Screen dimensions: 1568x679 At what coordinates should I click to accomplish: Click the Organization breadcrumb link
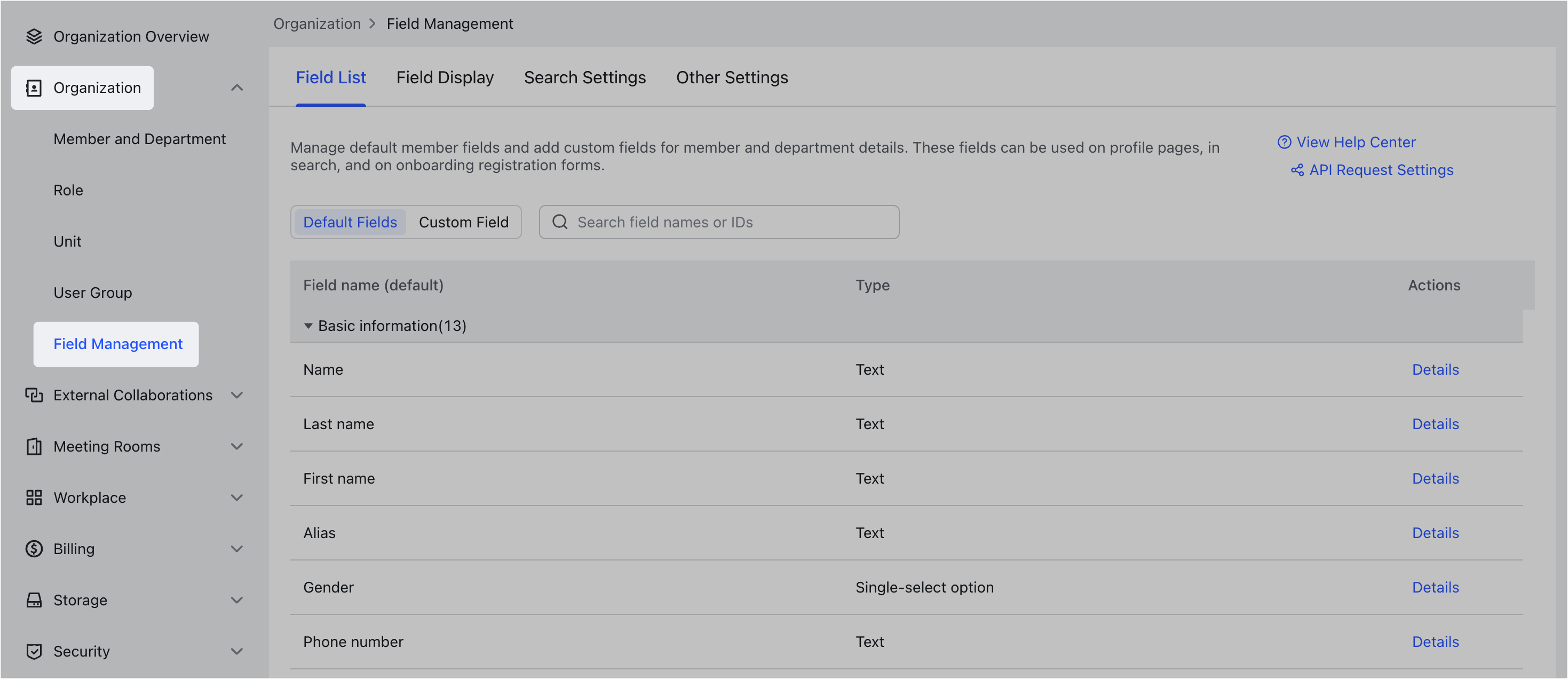tap(317, 23)
